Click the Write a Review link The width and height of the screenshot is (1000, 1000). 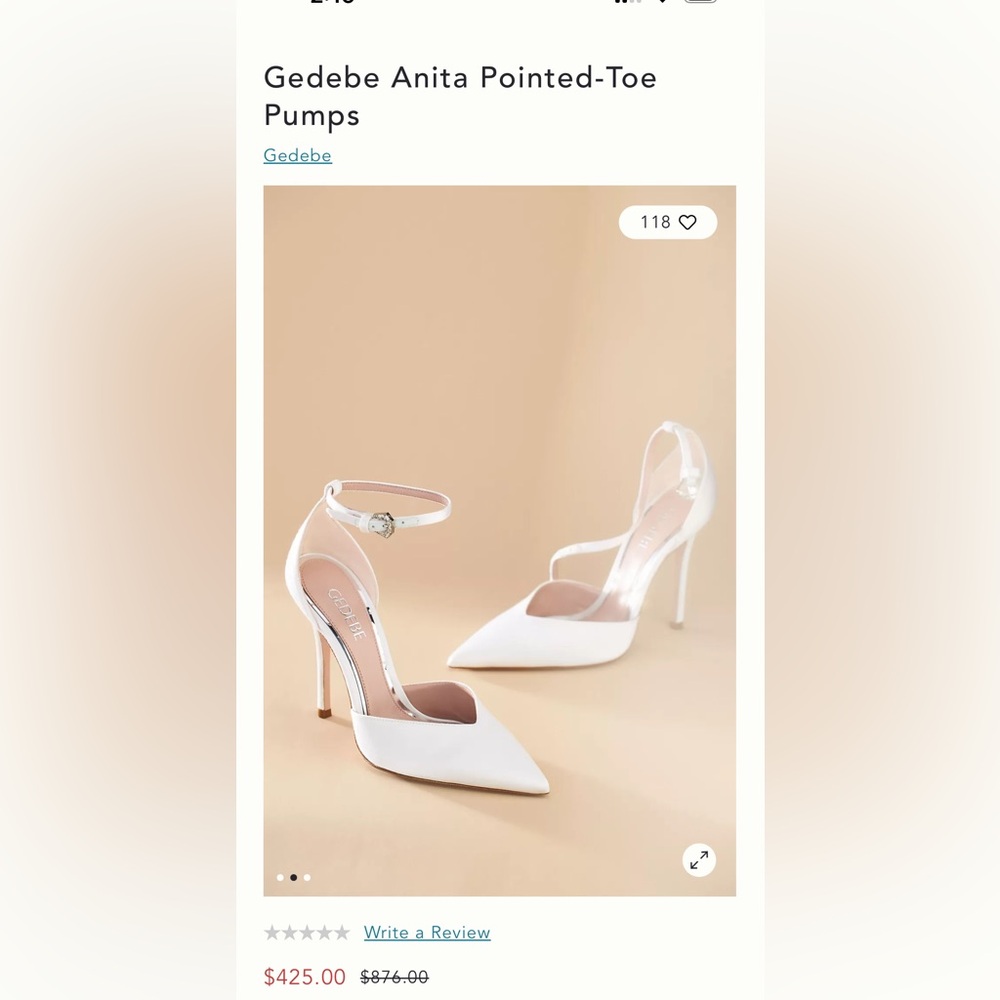click(x=426, y=932)
